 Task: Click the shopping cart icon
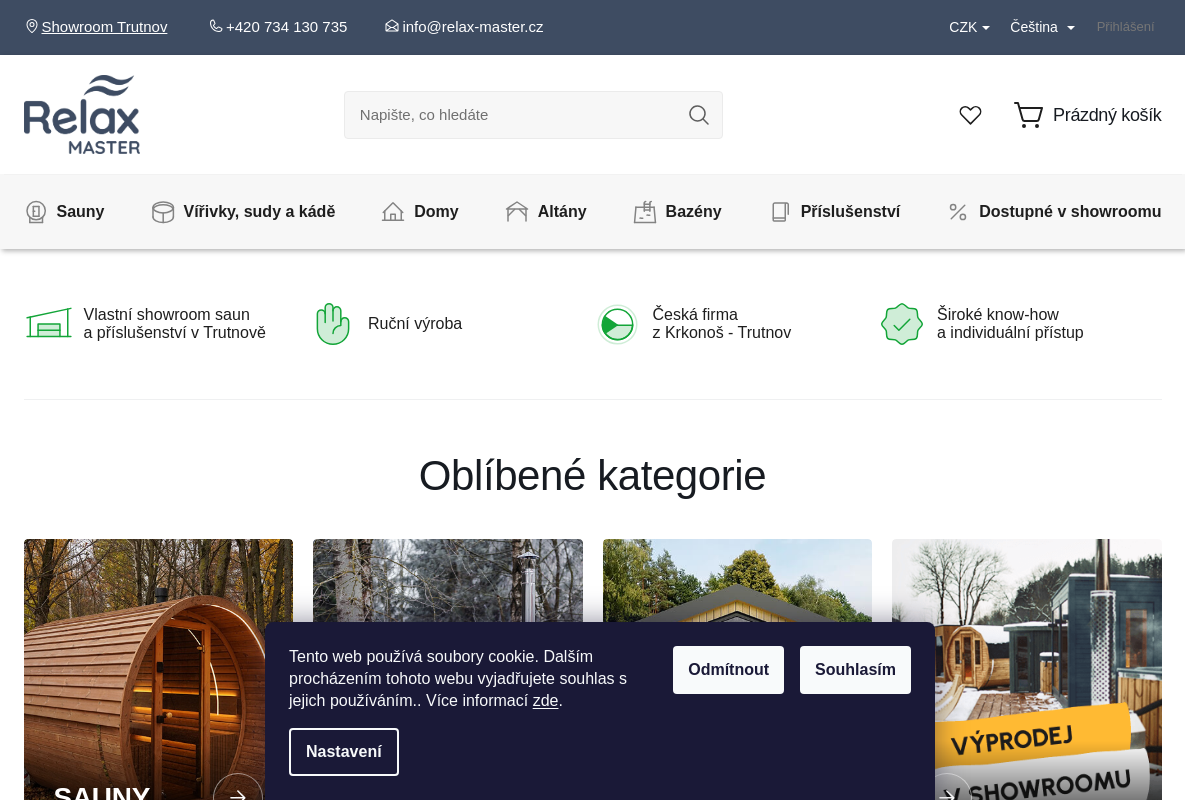tap(1028, 115)
